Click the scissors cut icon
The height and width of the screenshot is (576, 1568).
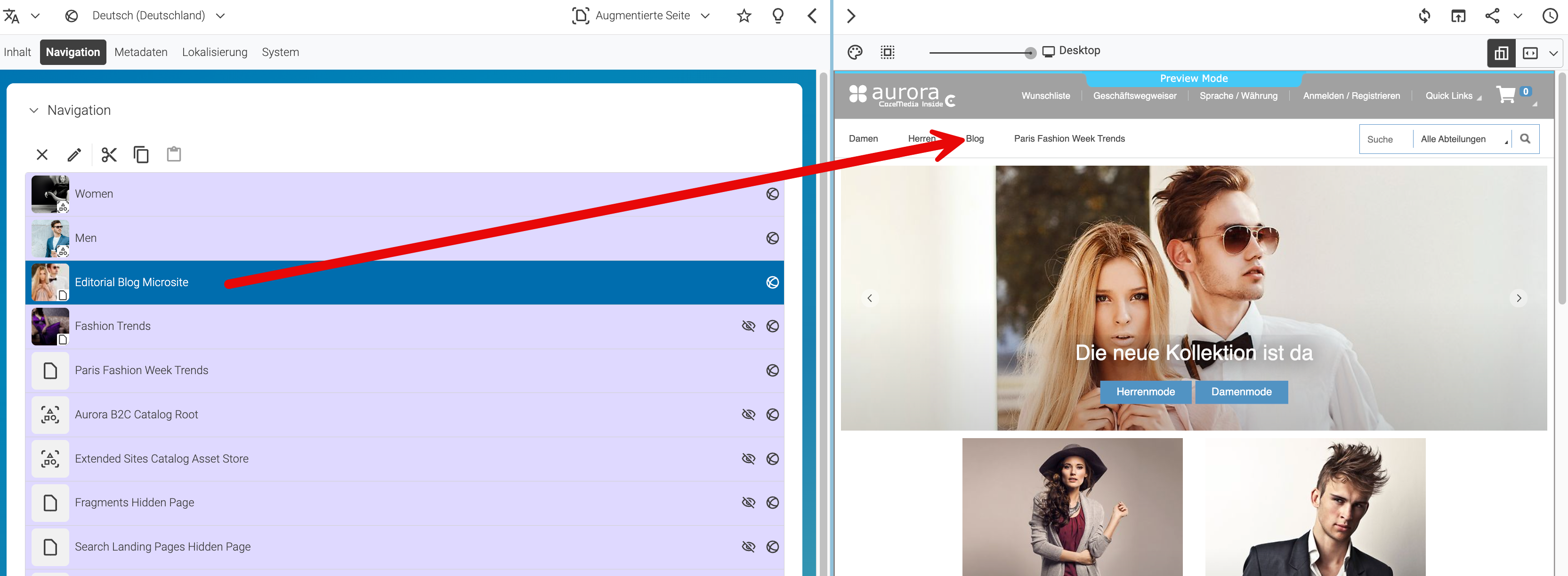109,154
